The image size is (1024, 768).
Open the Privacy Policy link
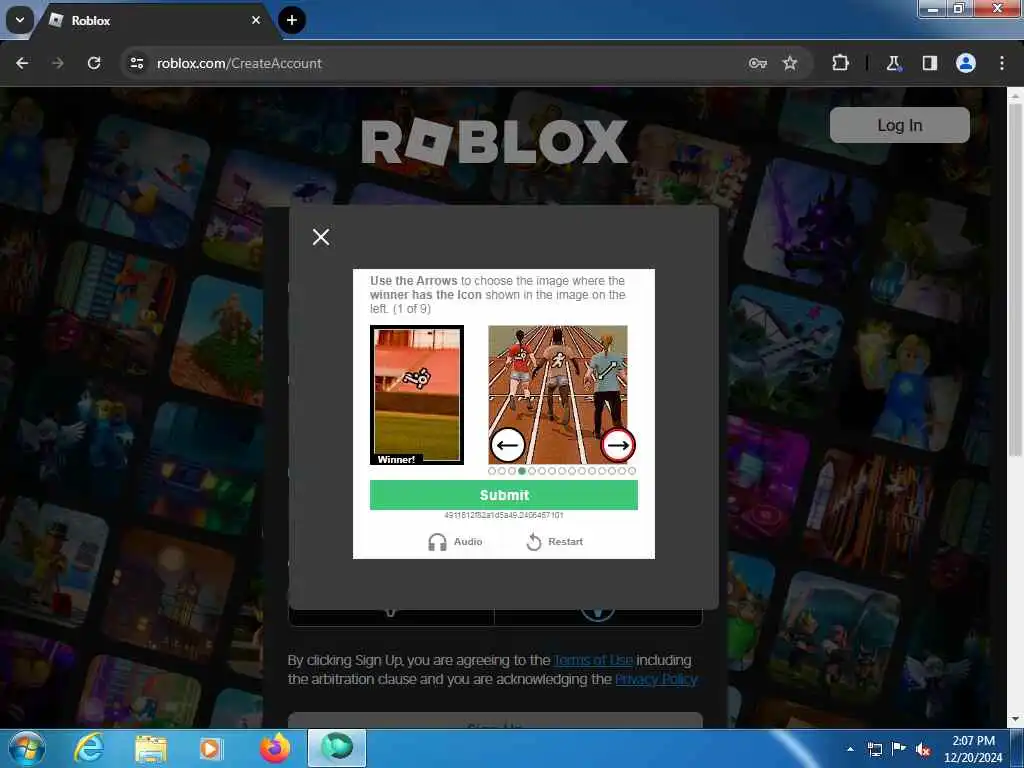click(656, 679)
